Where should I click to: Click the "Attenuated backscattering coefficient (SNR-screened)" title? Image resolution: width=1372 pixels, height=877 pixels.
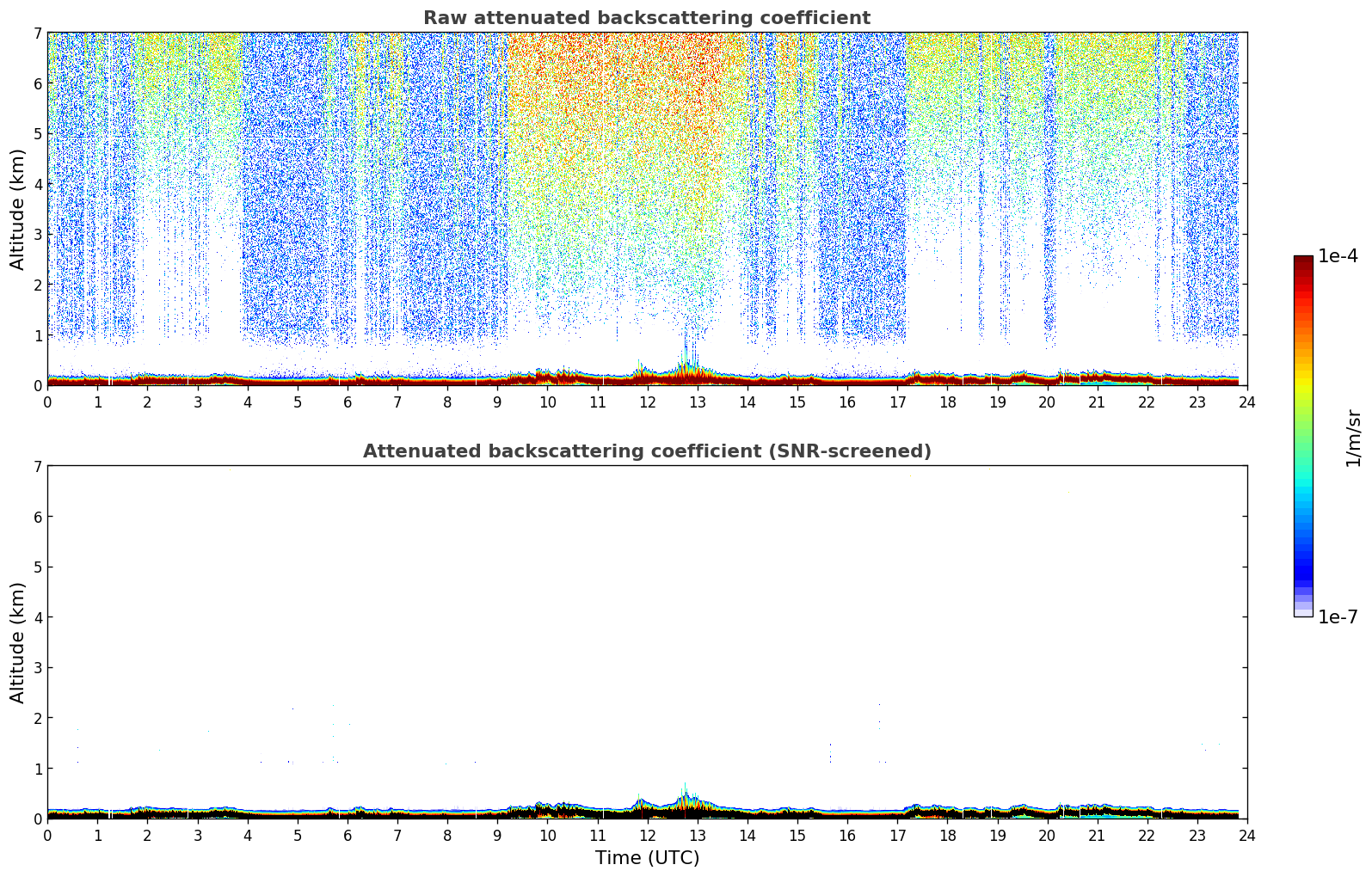(646, 451)
